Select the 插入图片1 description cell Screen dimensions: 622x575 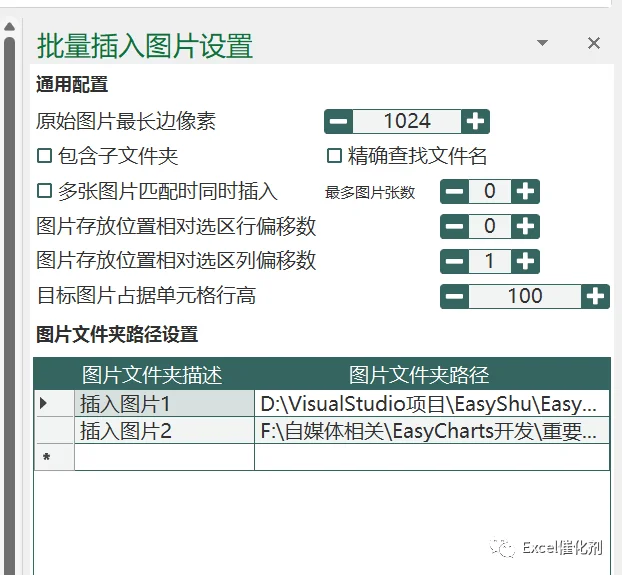(164, 404)
